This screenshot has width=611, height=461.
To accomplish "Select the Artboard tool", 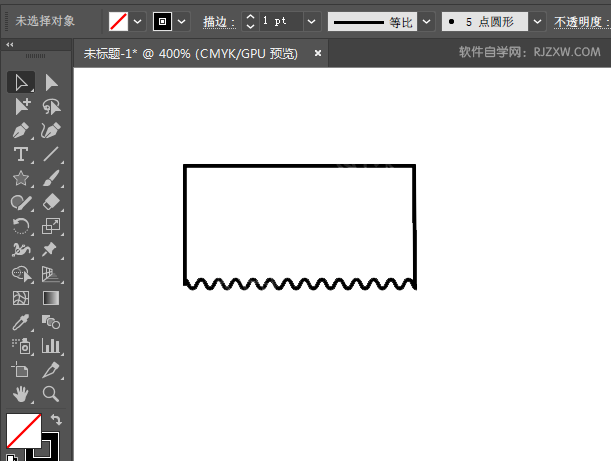I will click(21, 370).
